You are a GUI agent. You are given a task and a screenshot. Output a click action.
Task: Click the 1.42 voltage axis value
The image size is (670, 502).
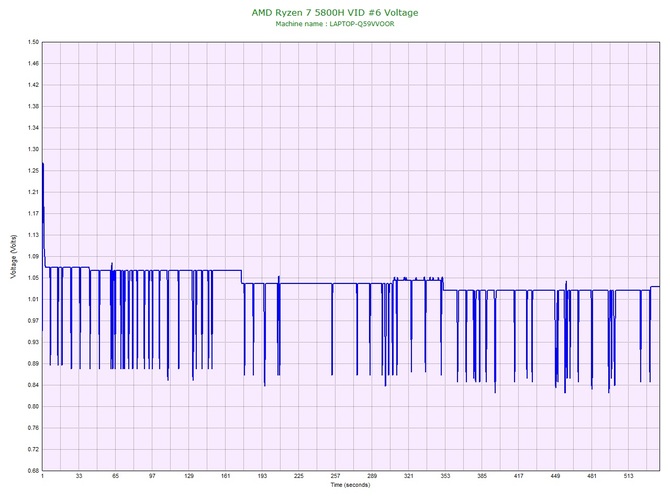pyautogui.click(x=33, y=85)
